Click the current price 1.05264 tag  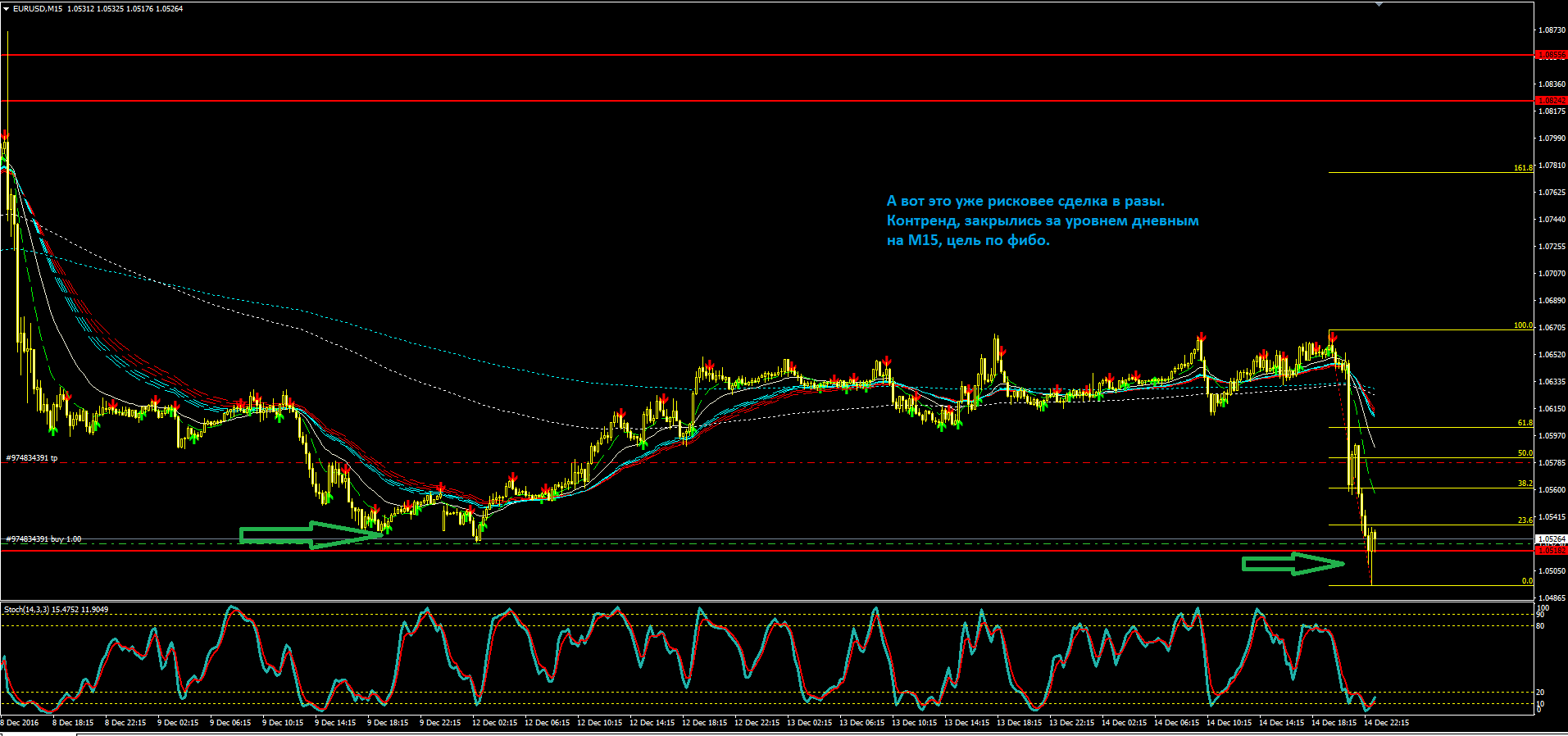1551,539
